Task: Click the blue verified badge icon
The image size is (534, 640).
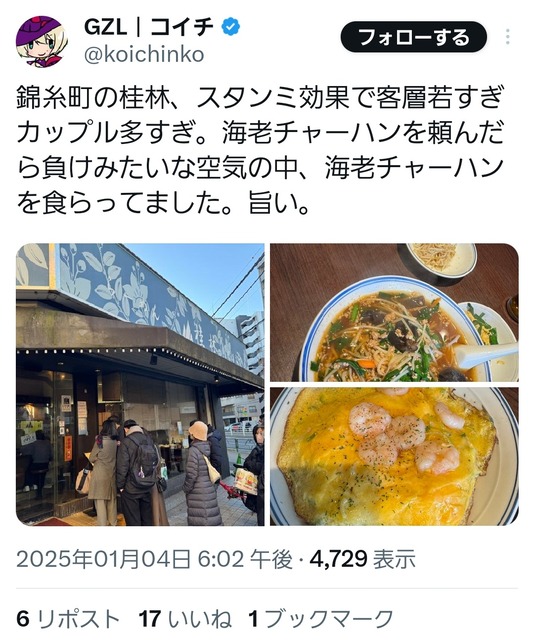Action: pos(231,27)
